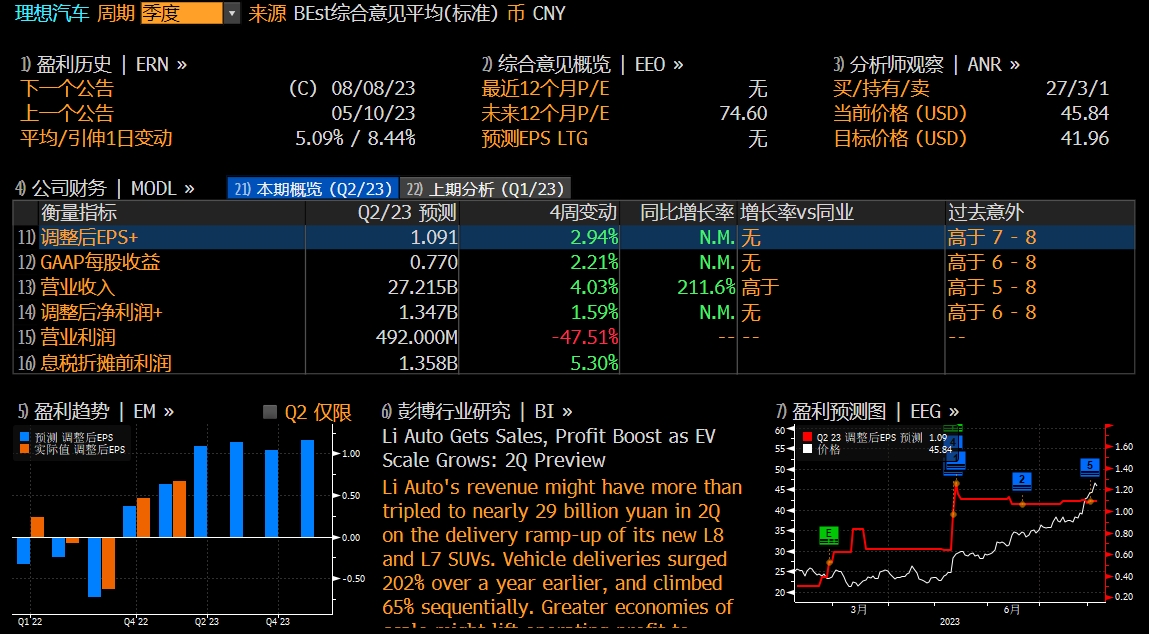Click the orange 实际值 调整后EPS legend swatch
Screen dimensions: 1149x634
click(26, 449)
